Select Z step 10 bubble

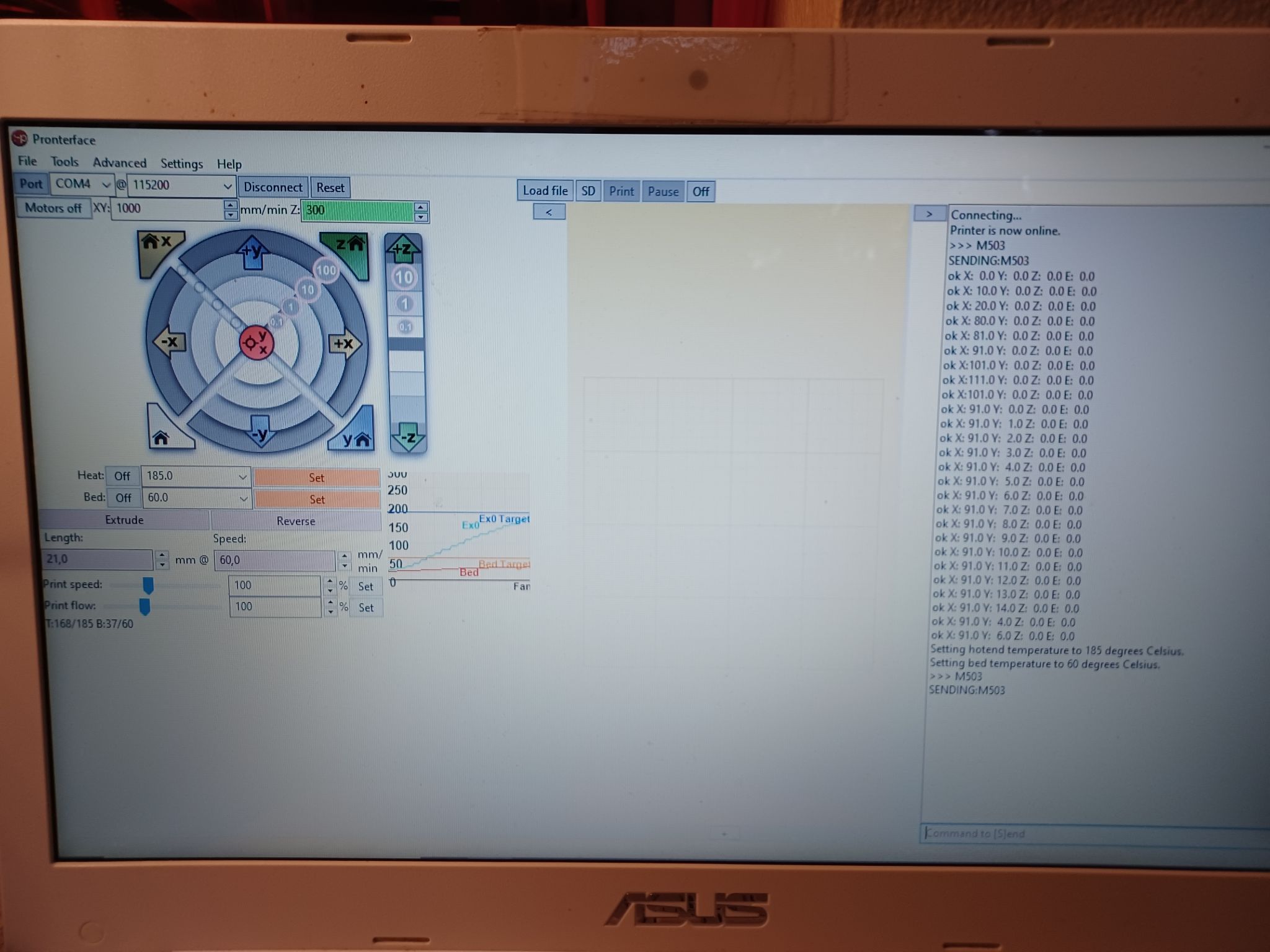pos(404,278)
